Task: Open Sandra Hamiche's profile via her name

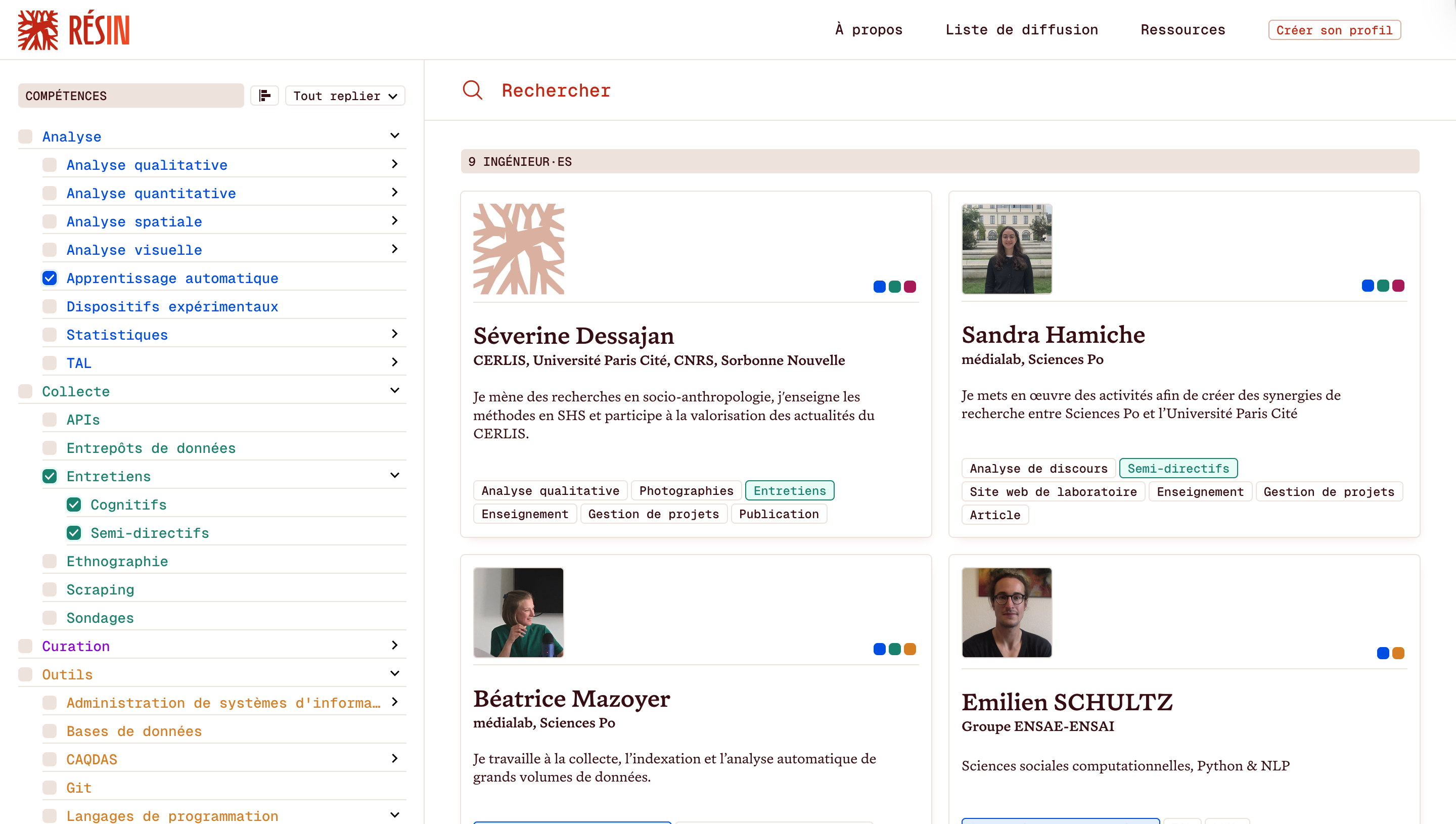Action: click(x=1053, y=335)
